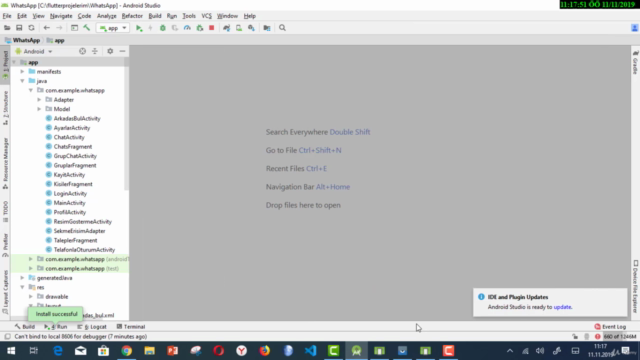Click the scroll from source target icon
This screenshot has height=360, width=640.
click(x=82, y=51)
